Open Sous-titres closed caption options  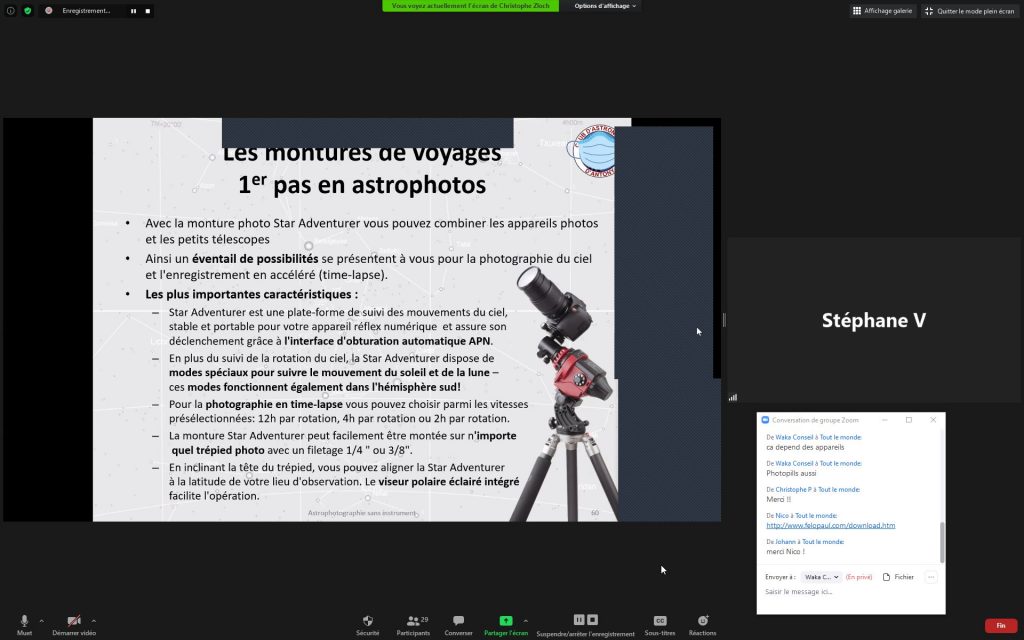[x=660, y=624]
